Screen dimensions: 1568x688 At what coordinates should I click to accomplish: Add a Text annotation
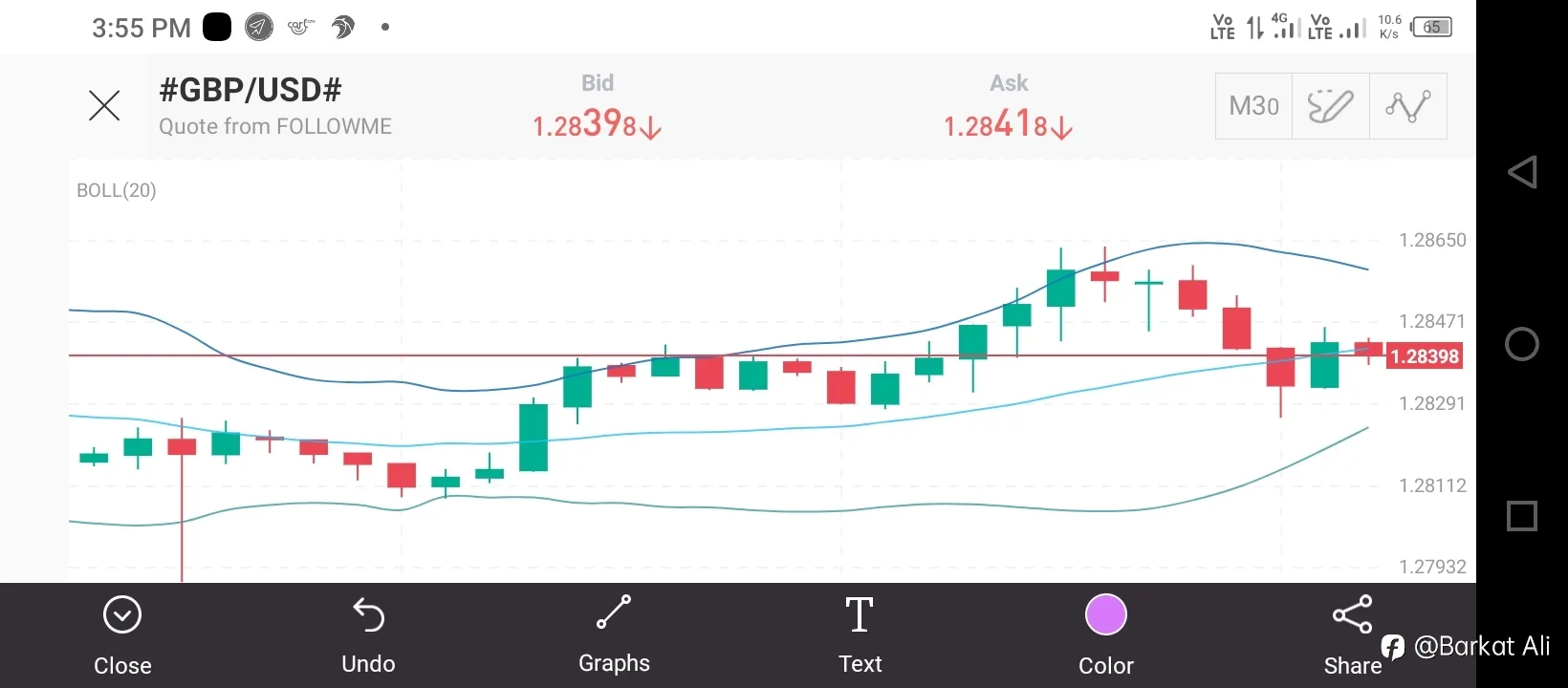(860, 614)
